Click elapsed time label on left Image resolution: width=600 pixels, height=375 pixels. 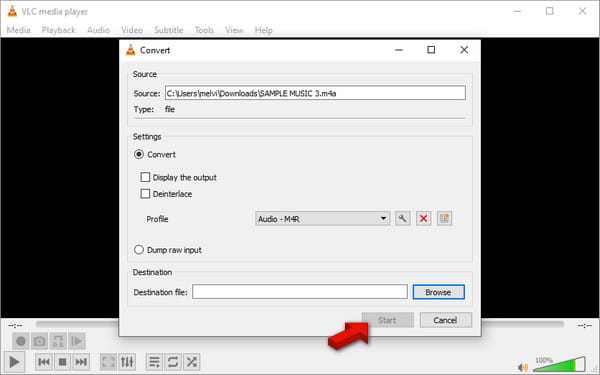[16, 325]
